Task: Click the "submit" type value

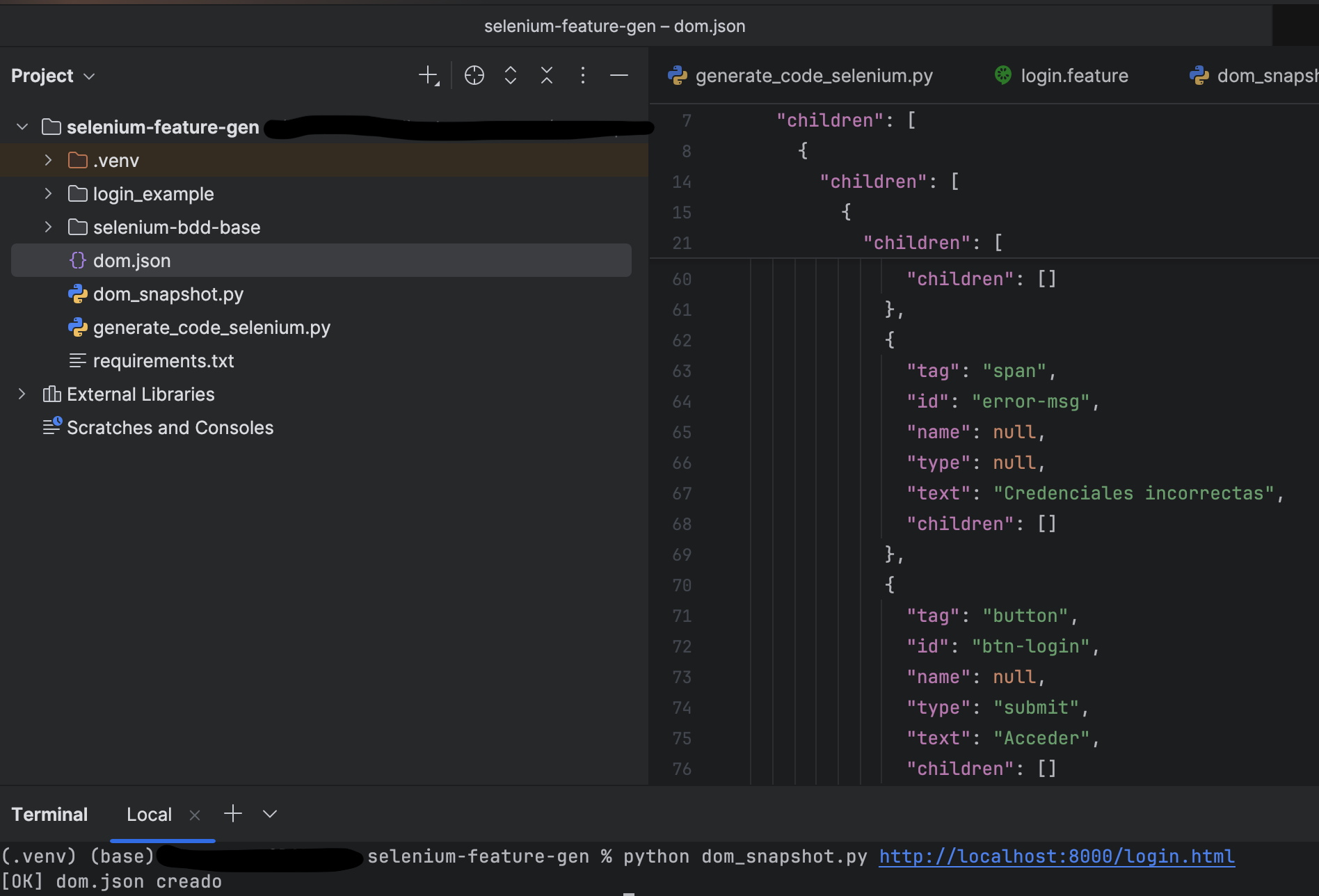Action: (1036, 707)
